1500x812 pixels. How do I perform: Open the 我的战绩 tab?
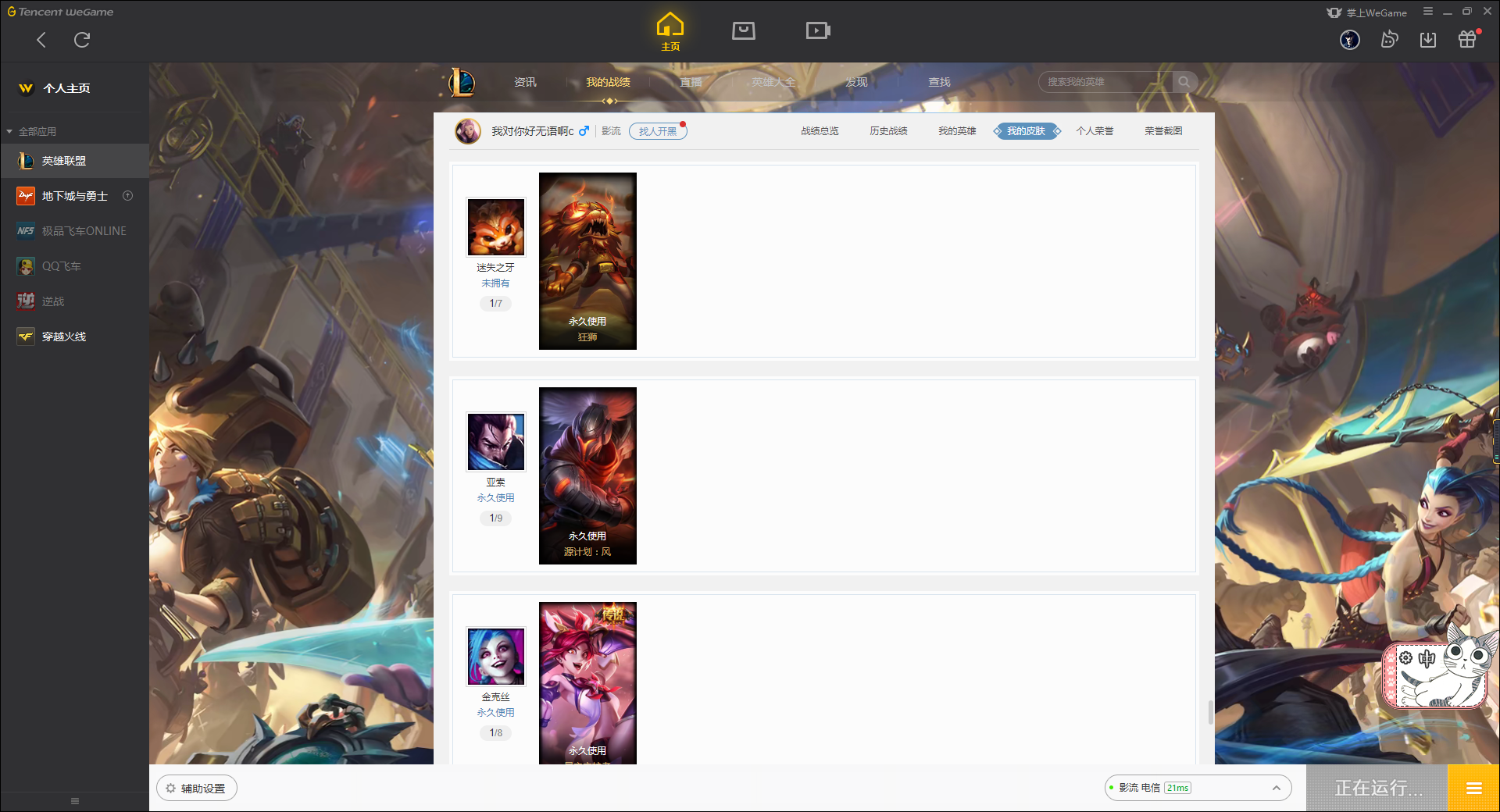608,82
